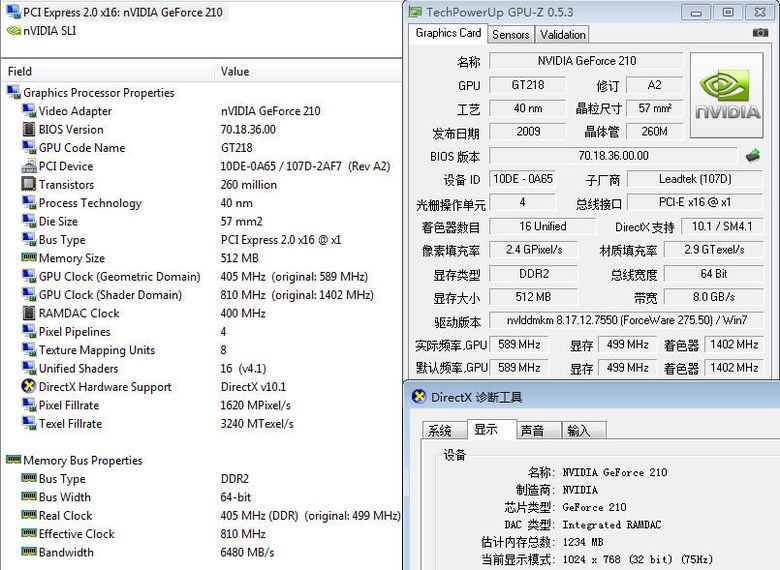Click the Effective Clock memory icon

click(29, 533)
